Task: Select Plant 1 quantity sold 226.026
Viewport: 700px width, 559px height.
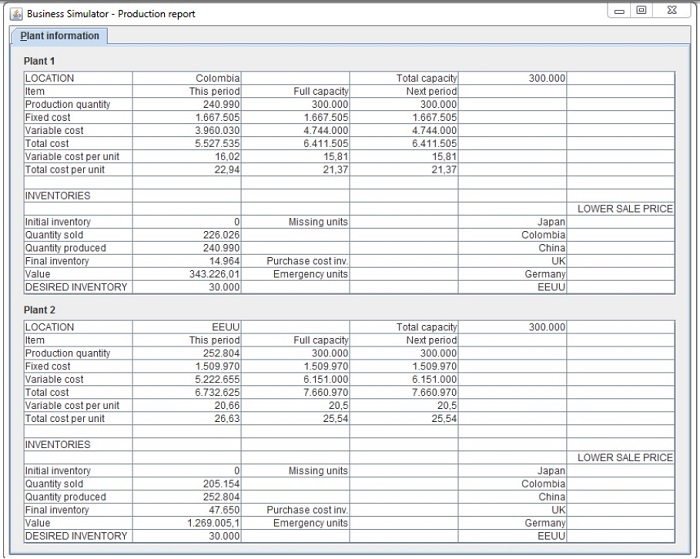Action: click(x=186, y=235)
